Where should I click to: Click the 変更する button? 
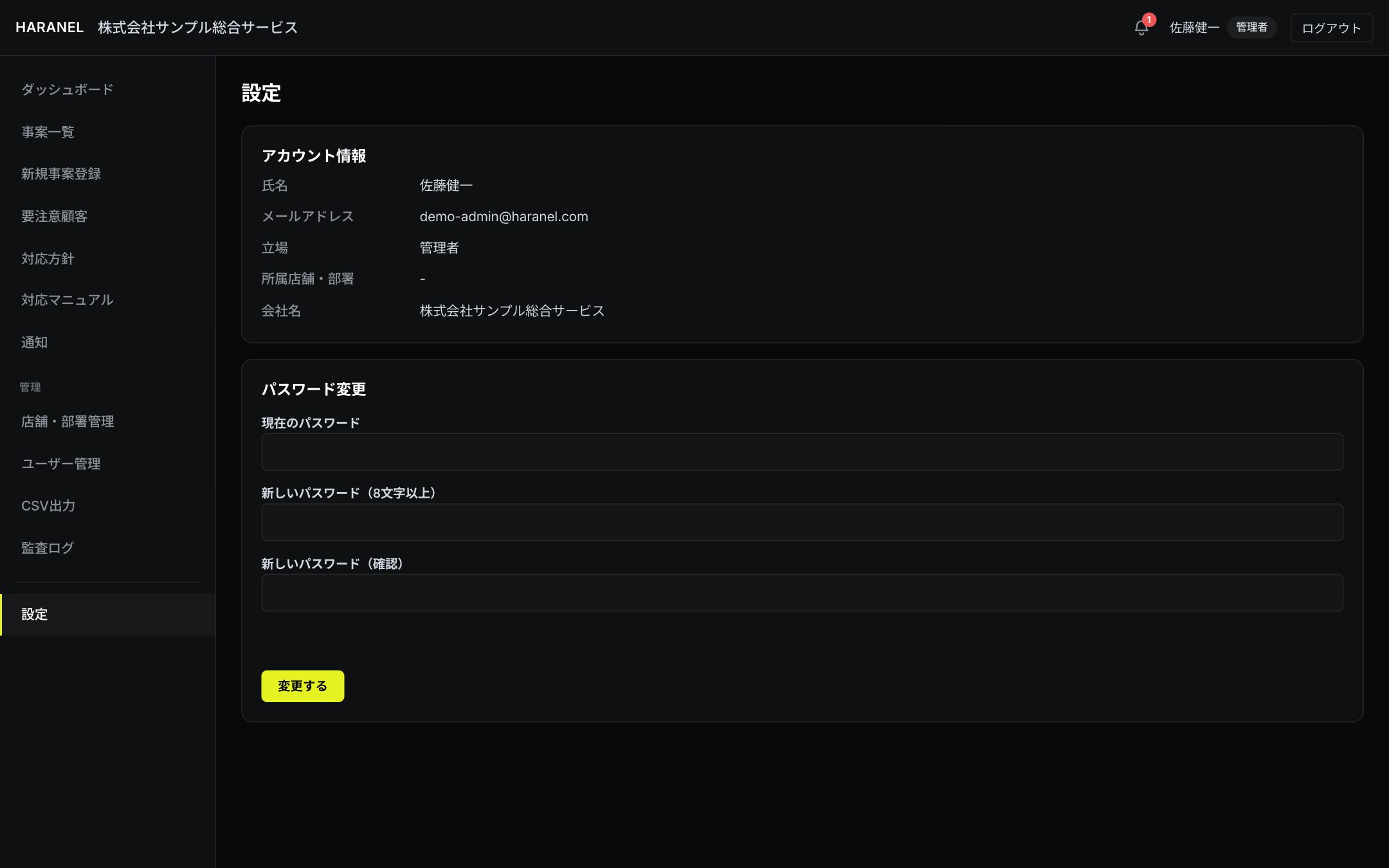pyautogui.click(x=302, y=686)
